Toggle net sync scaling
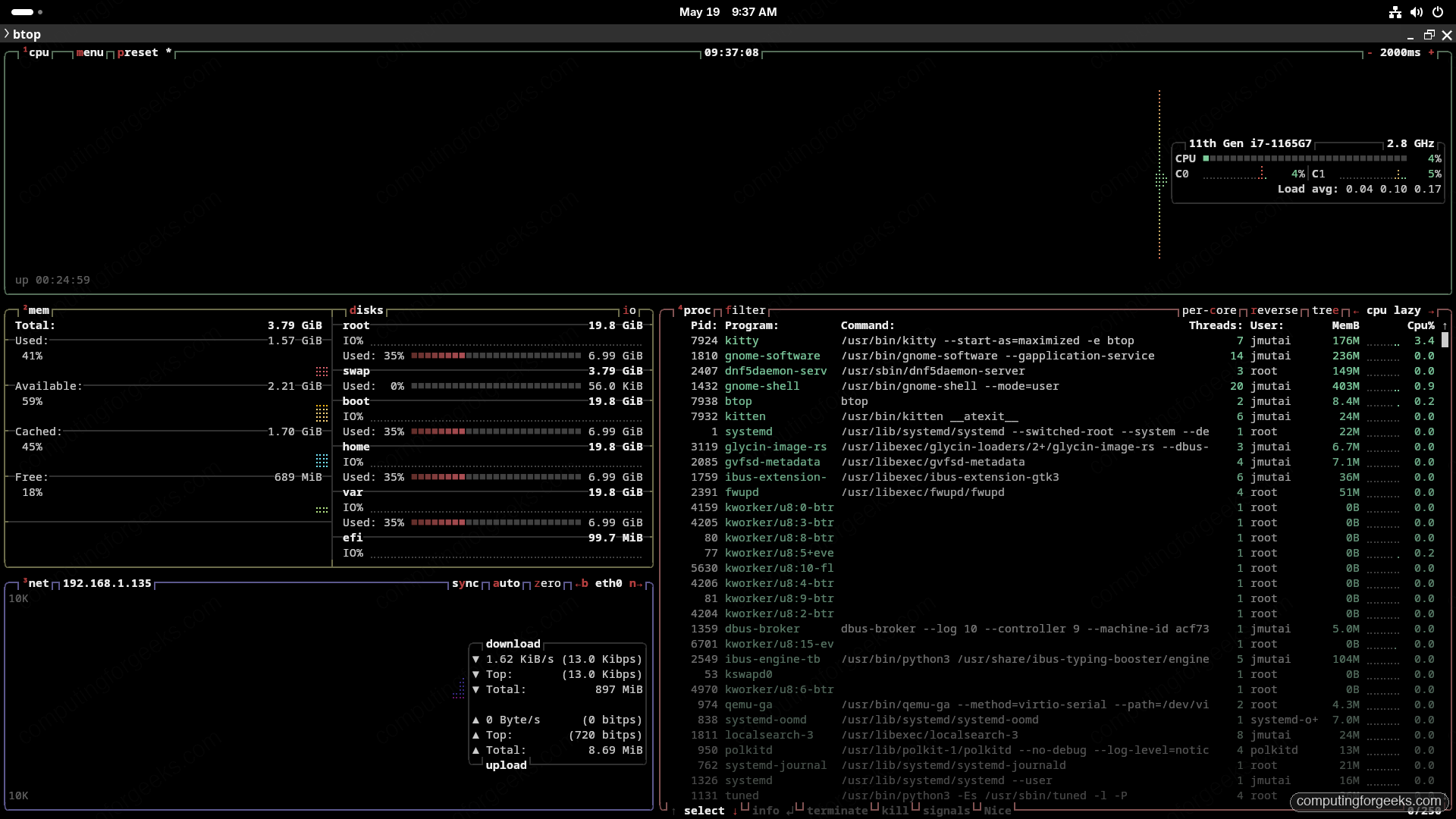This screenshot has width=1456, height=819. [465, 583]
